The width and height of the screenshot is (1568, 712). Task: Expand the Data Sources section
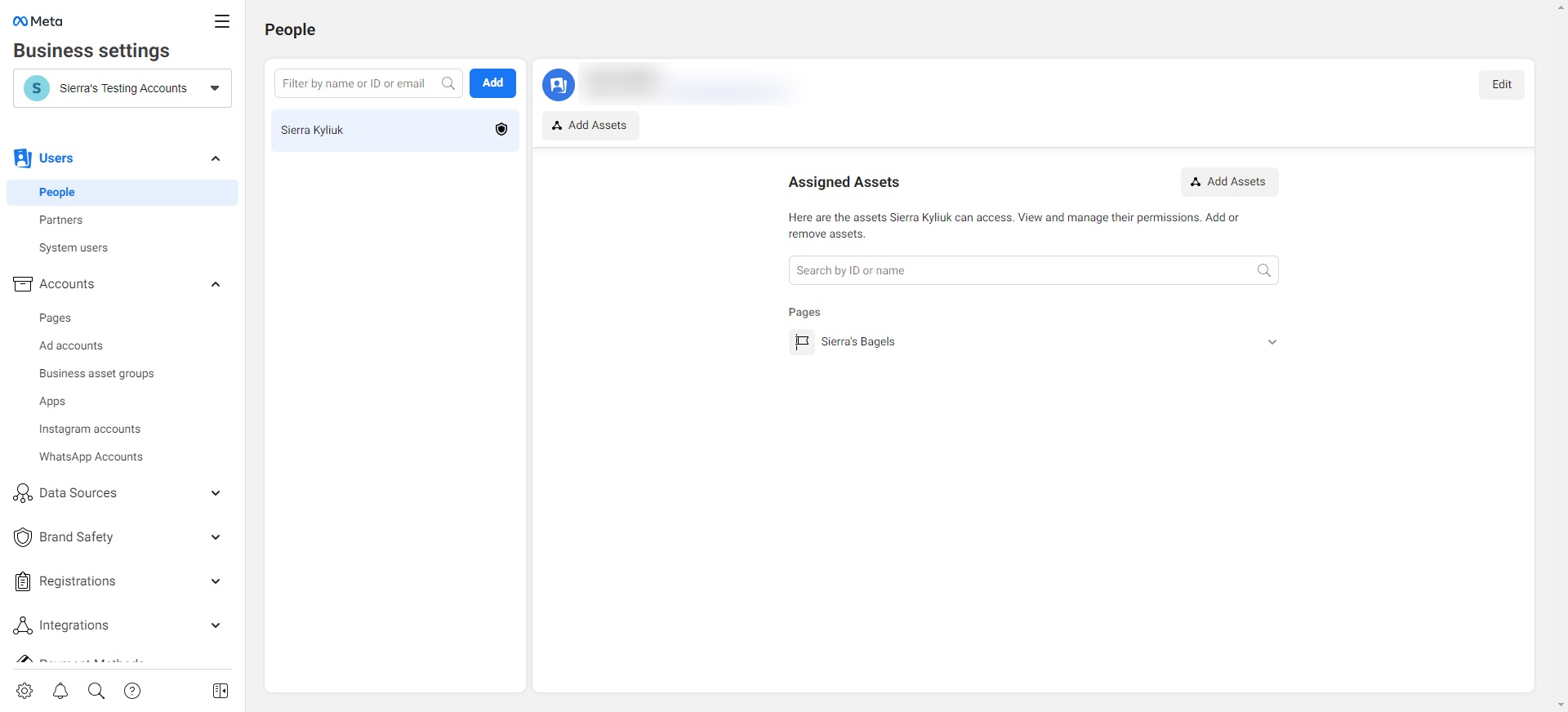click(216, 493)
